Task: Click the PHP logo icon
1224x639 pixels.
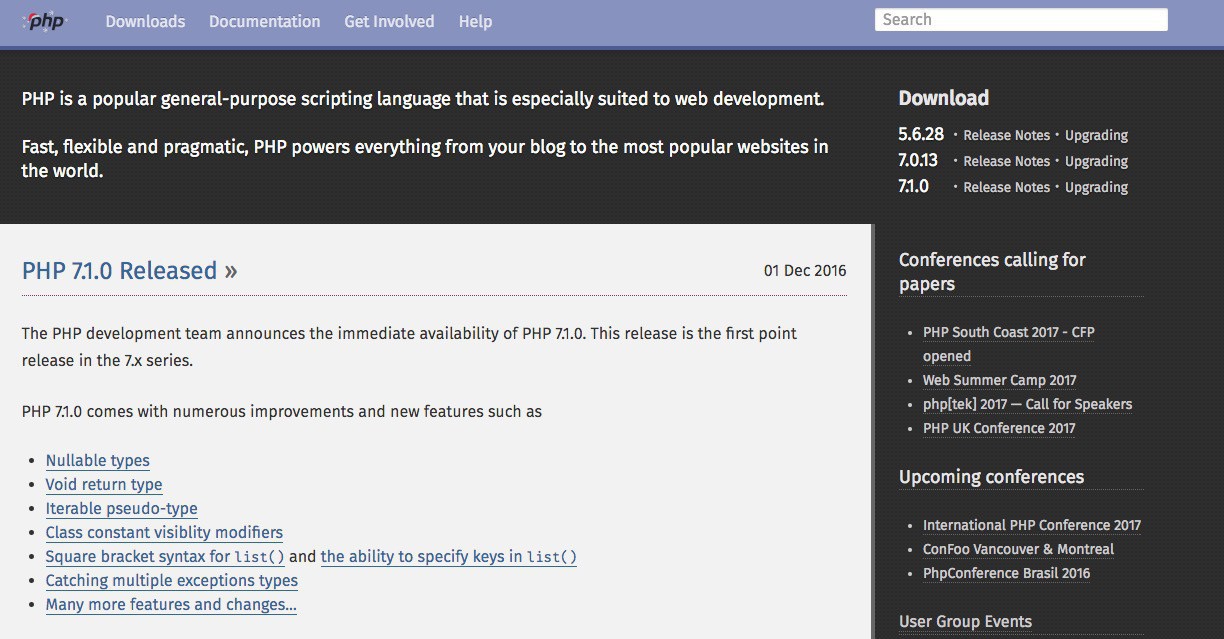Action: click(45, 21)
